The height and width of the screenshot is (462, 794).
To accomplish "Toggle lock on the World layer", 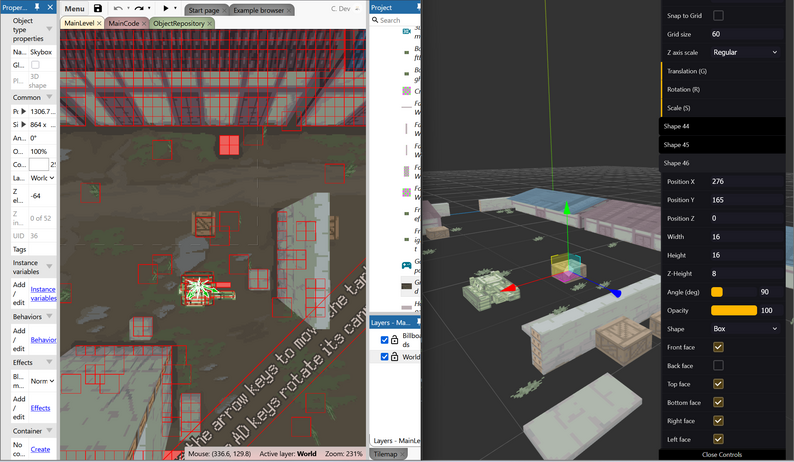I will coord(394,357).
